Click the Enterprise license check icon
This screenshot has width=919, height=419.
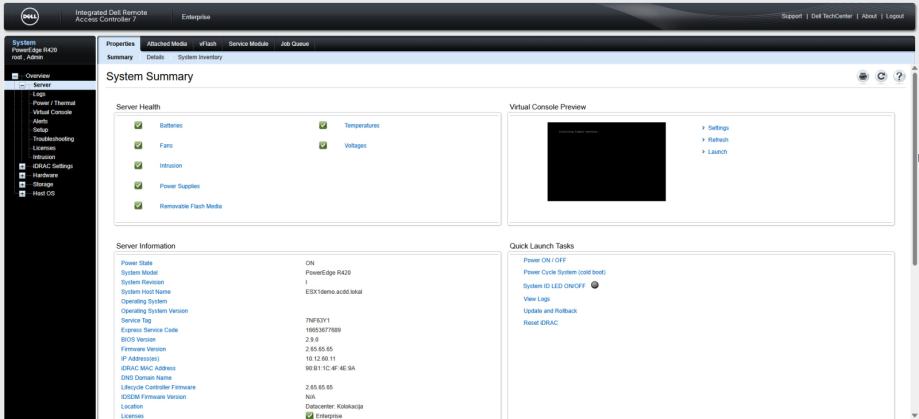coord(309,415)
